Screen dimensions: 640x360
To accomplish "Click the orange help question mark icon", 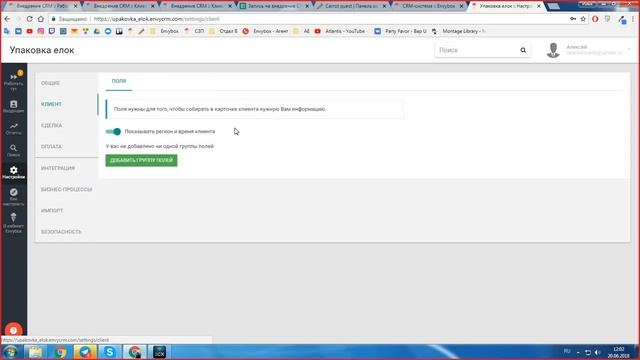I will (13, 330).
